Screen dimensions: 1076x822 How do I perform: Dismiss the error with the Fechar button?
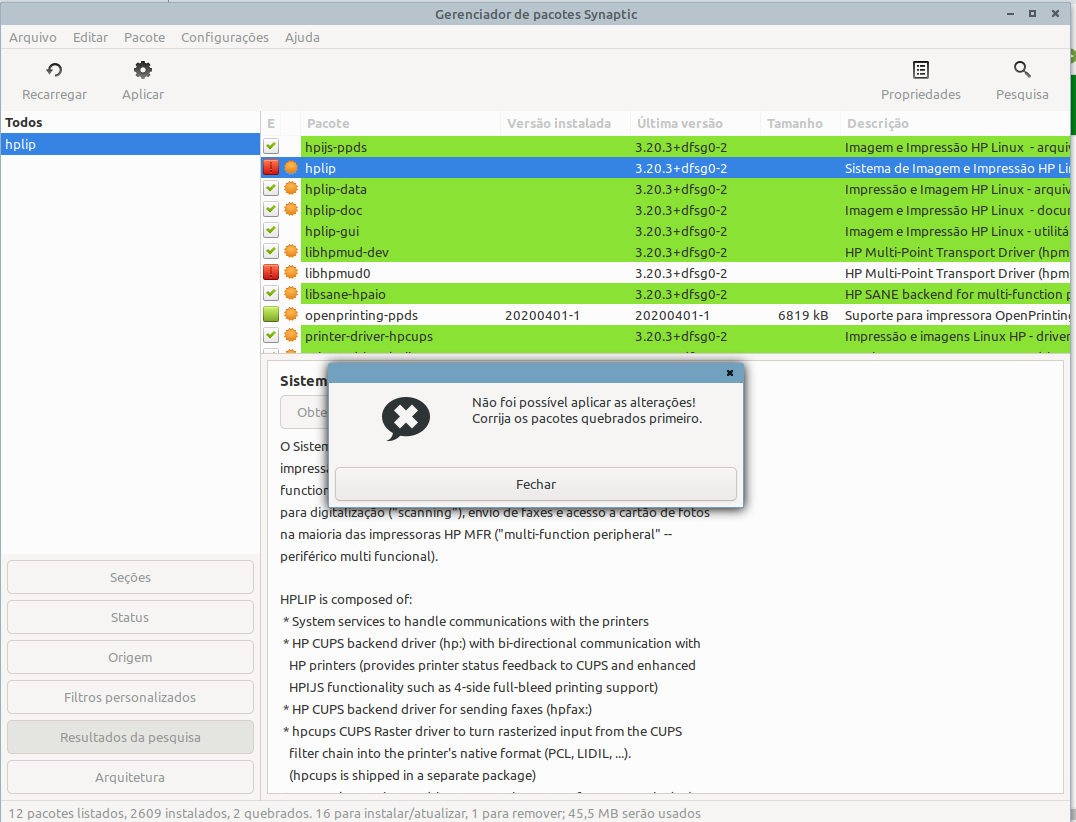click(536, 484)
